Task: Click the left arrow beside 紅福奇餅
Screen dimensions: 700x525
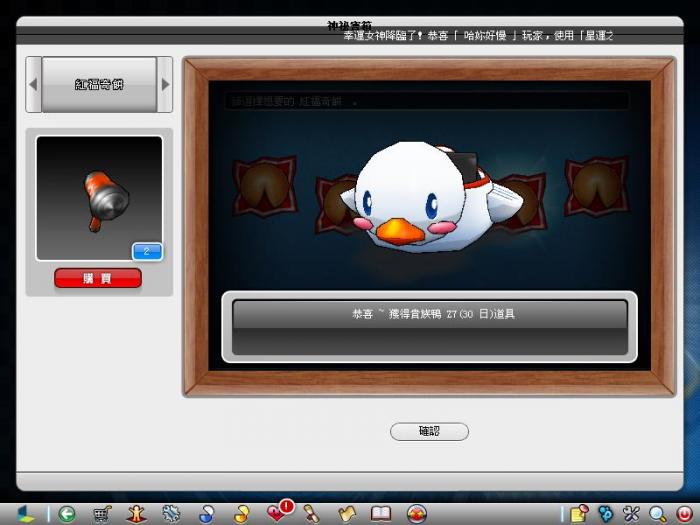Action: [x=33, y=84]
